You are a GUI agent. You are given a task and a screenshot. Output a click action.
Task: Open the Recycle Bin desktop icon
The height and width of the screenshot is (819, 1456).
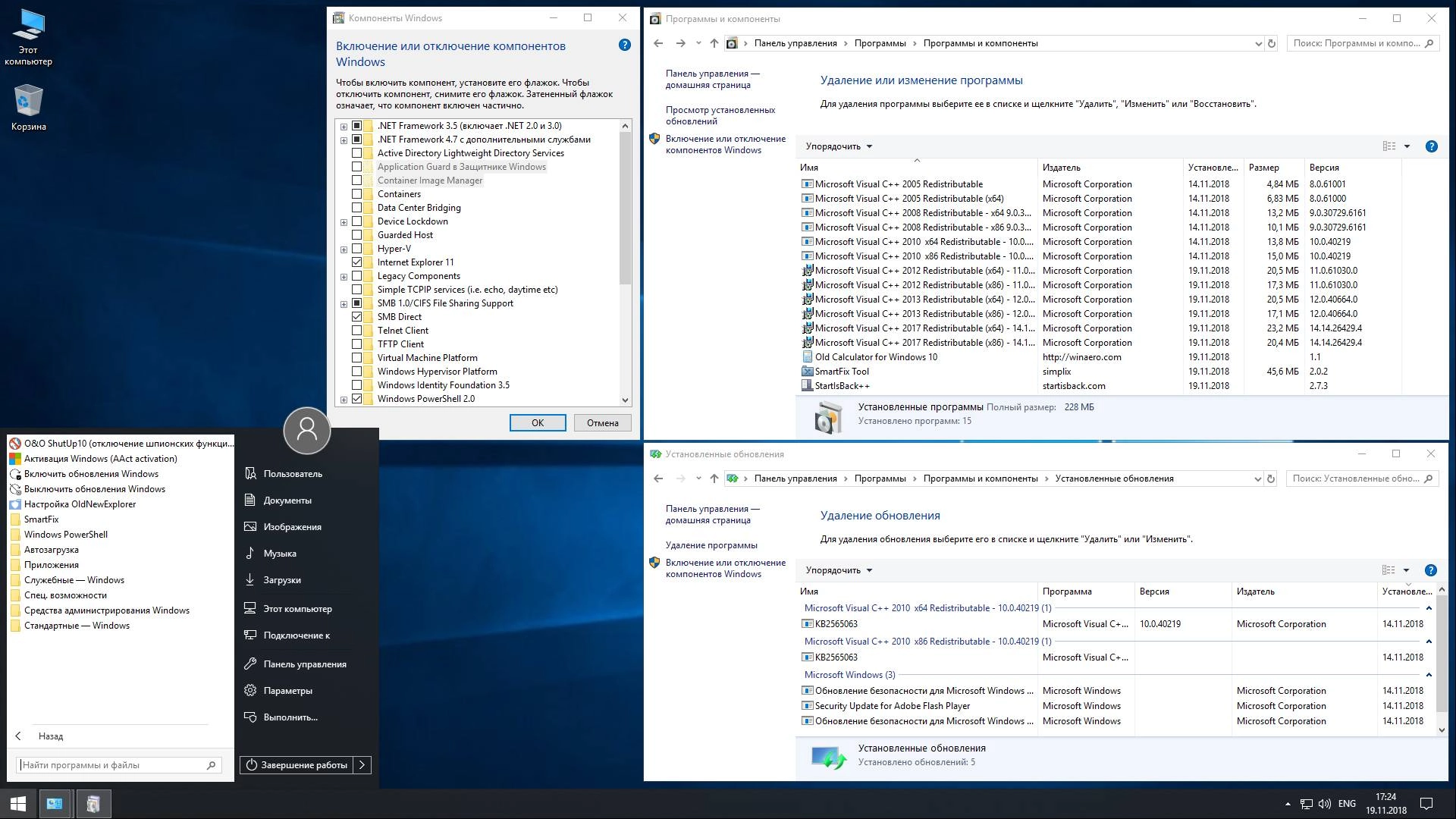pyautogui.click(x=29, y=107)
